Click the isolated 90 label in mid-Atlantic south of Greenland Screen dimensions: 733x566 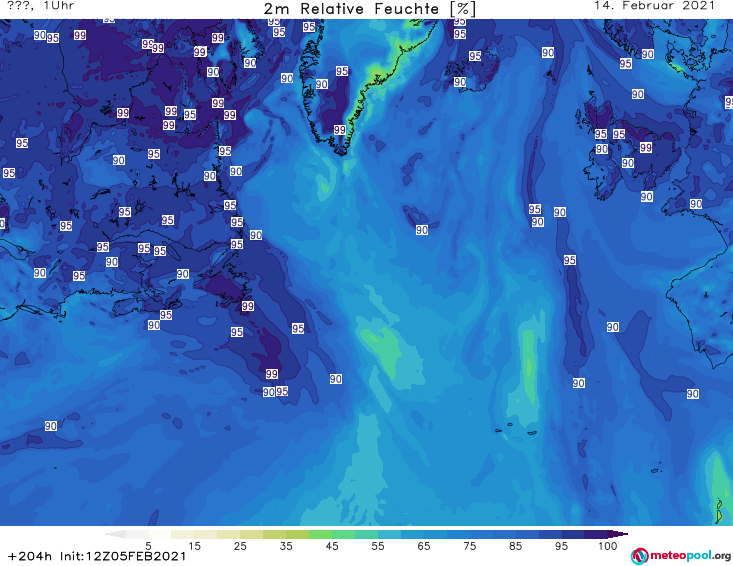(x=422, y=230)
